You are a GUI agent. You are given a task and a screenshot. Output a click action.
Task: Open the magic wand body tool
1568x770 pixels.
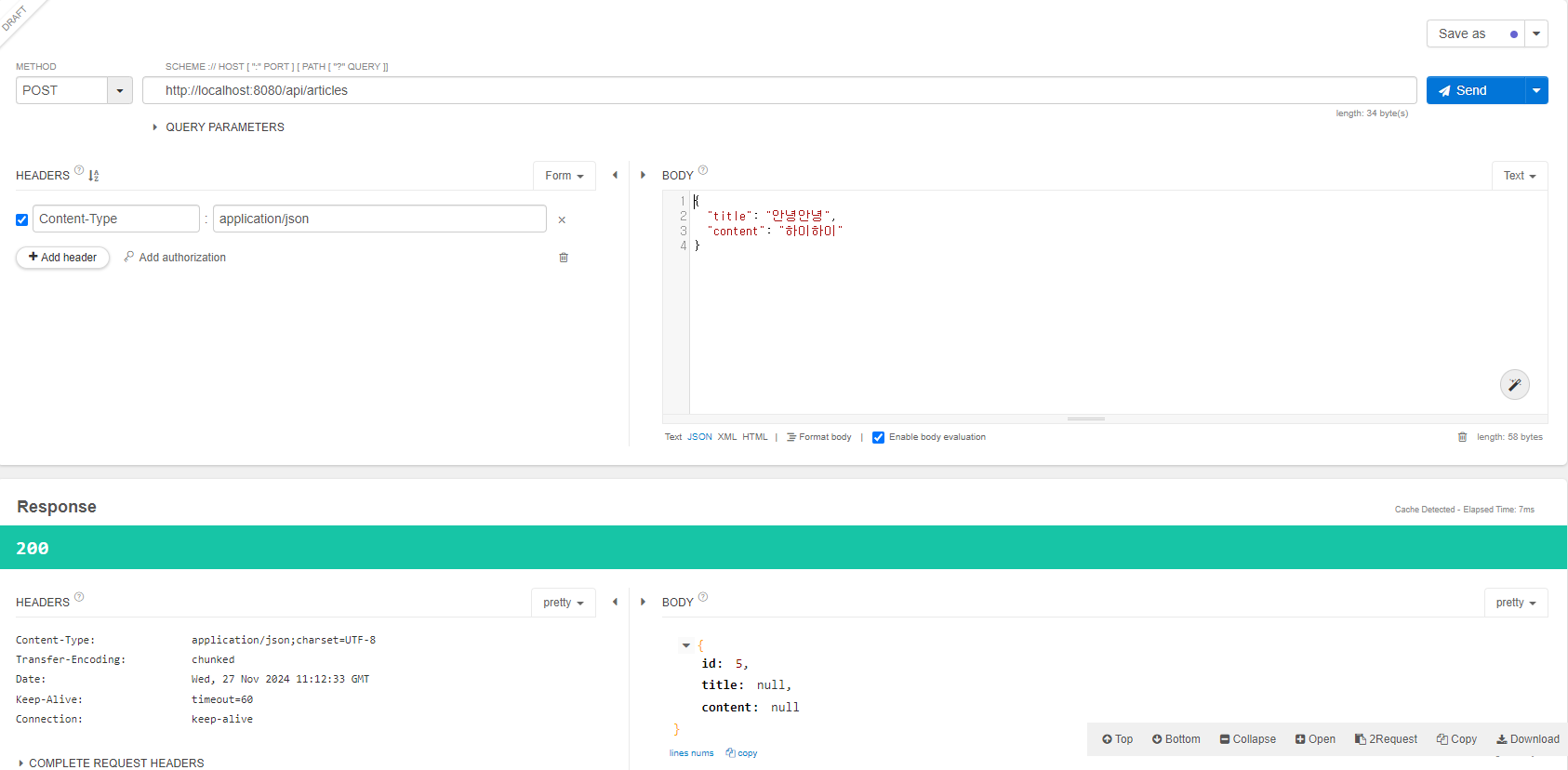[1515, 385]
